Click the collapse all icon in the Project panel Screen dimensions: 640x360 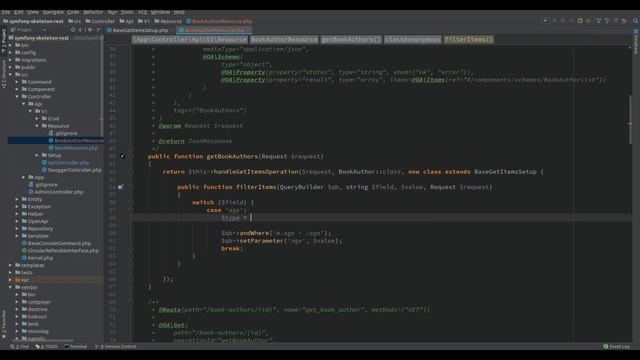click(81, 30)
